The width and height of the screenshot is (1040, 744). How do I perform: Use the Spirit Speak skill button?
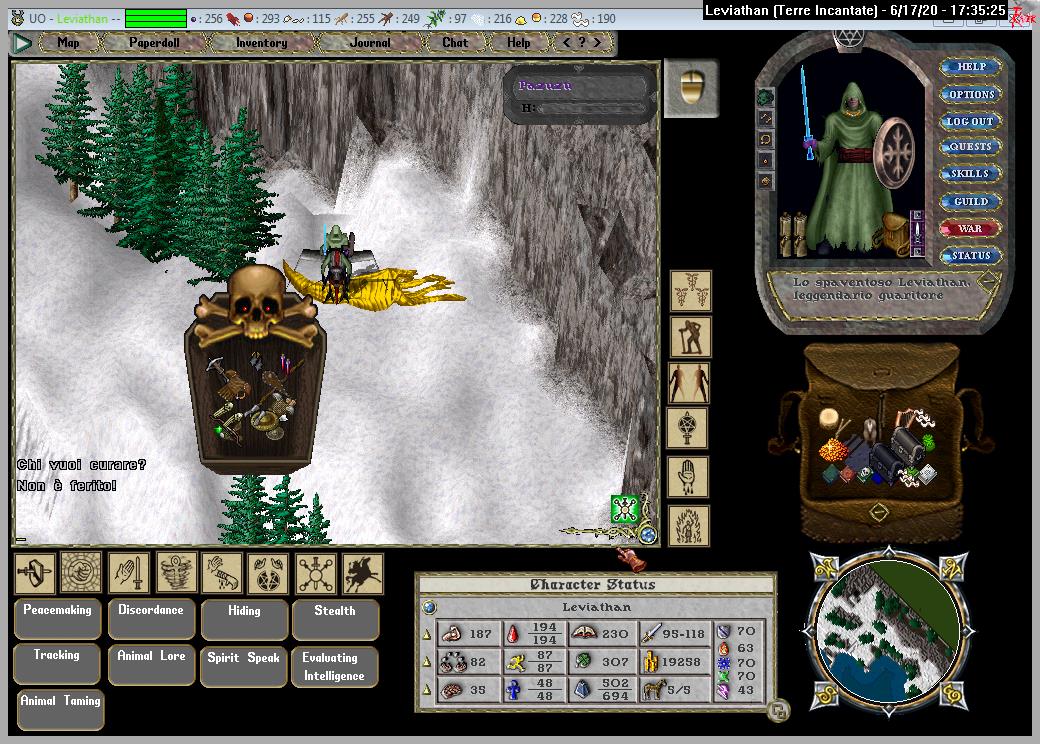[243, 667]
